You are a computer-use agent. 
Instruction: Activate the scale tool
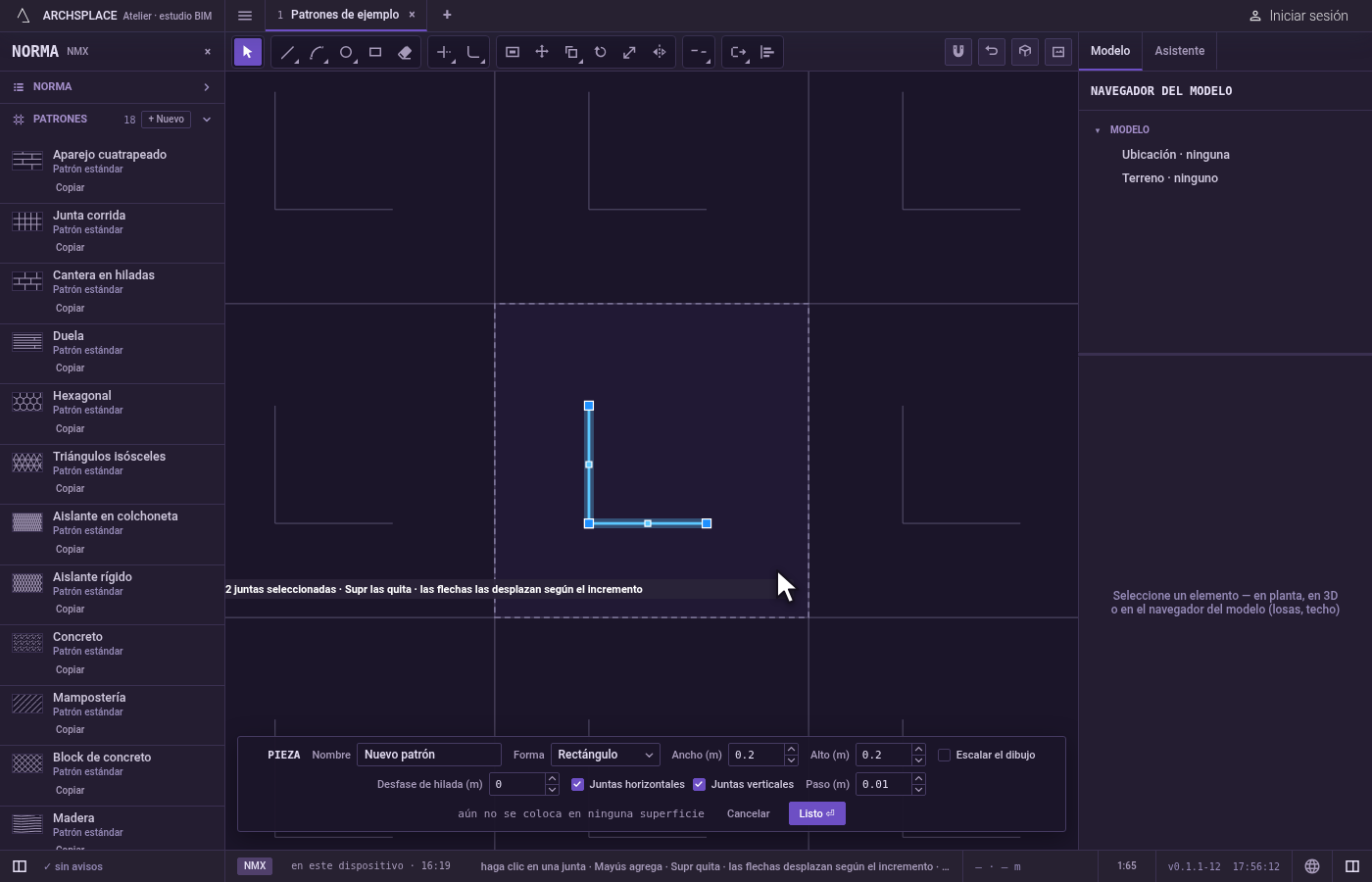(630, 52)
